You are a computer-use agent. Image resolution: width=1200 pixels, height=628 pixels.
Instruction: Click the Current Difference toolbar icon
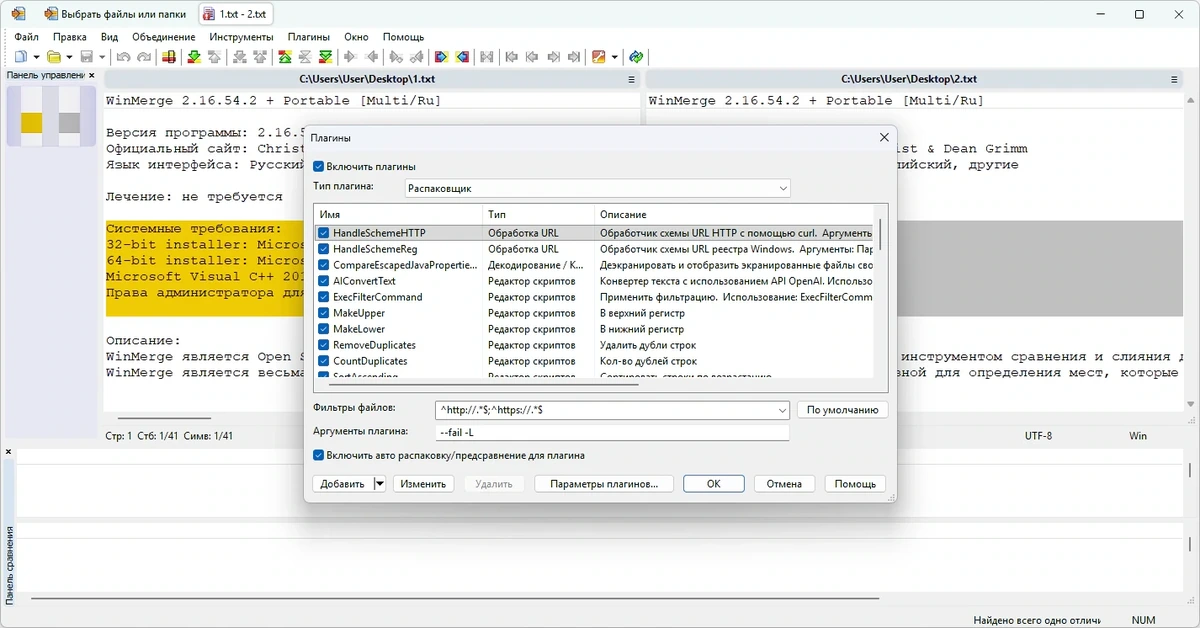pyautogui.click(x=305, y=57)
